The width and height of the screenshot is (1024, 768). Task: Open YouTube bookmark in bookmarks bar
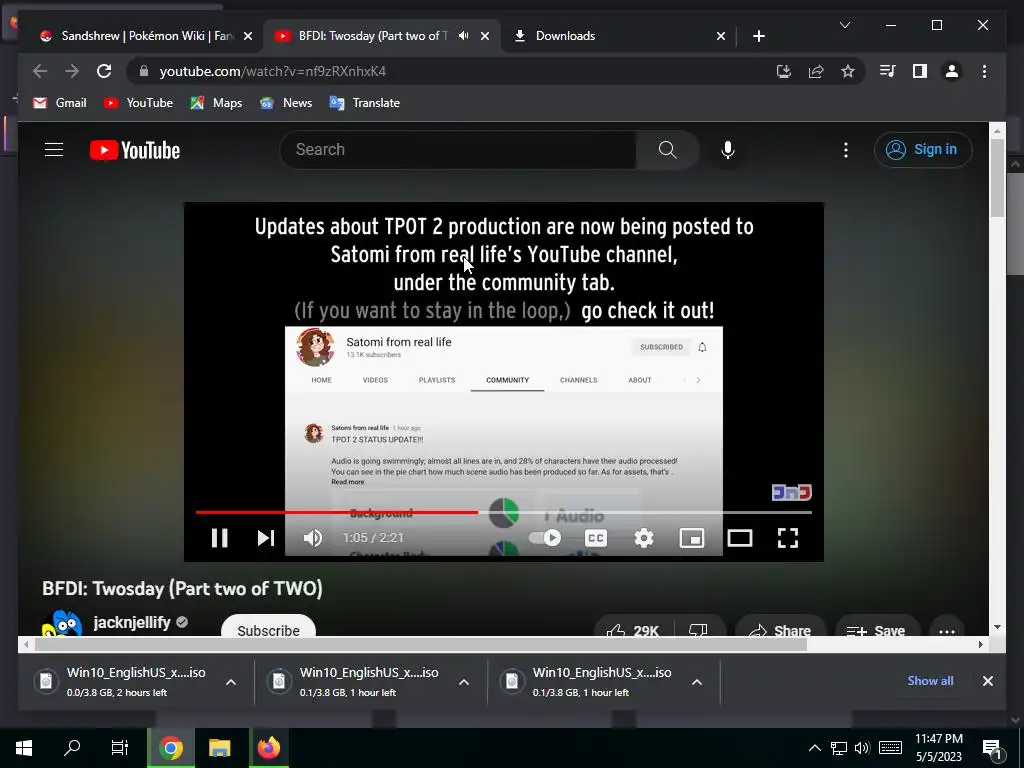(138, 103)
